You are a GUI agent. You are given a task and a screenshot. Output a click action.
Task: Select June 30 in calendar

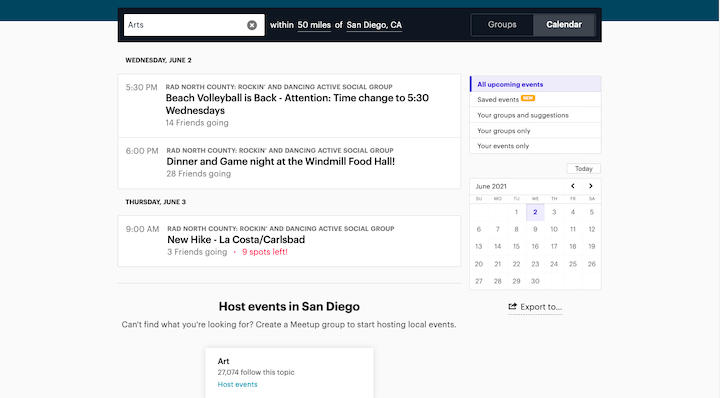pos(535,281)
